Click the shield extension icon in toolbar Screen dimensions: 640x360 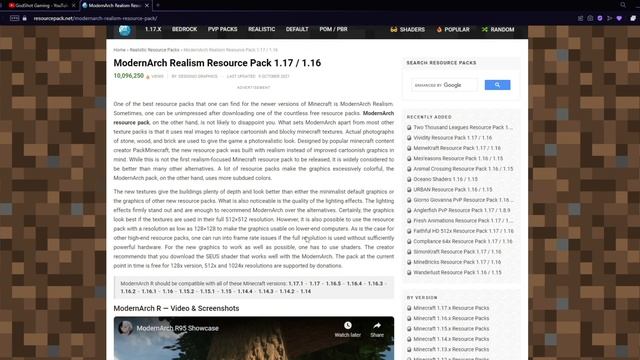(600, 18)
